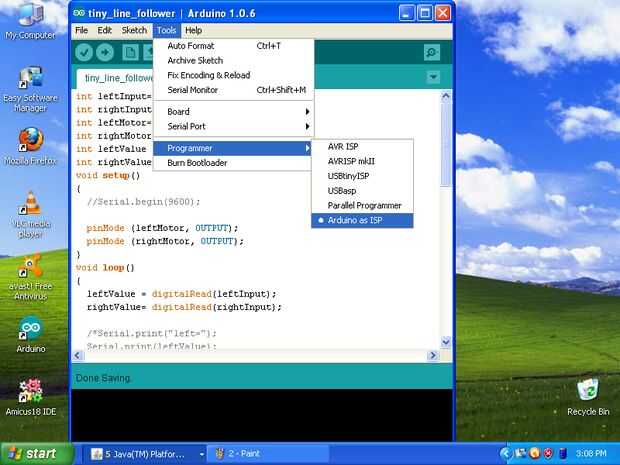620x465 pixels.
Task: Open avast! Free Antivirus desktop icon
Action: coord(30,277)
